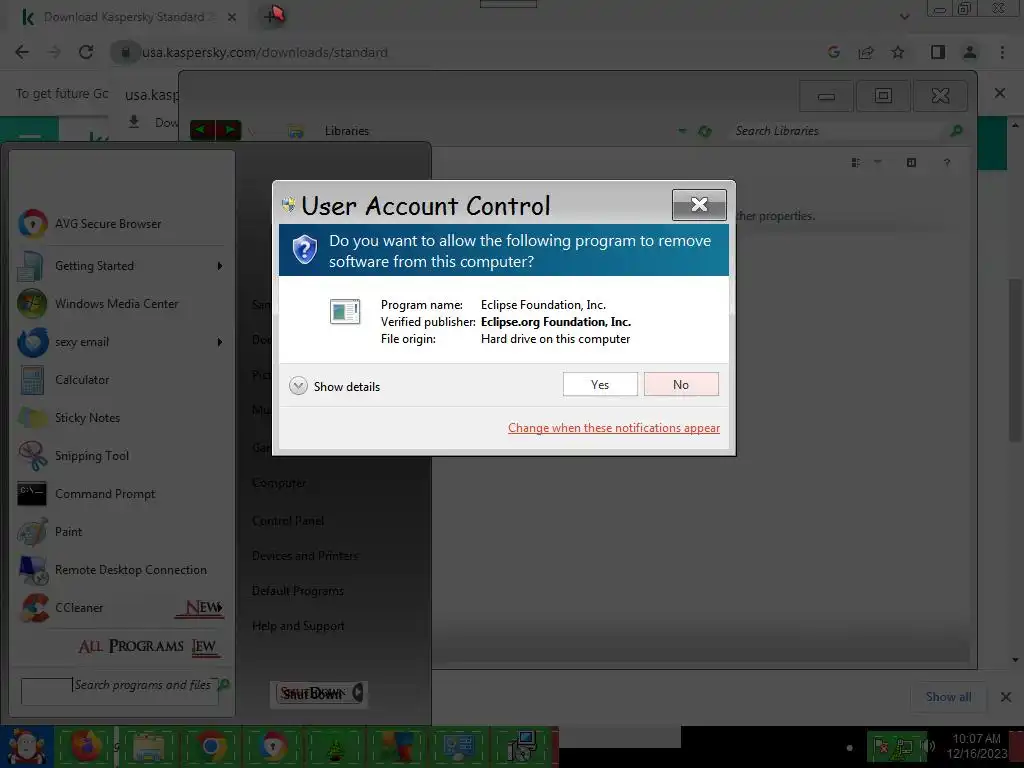The width and height of the screenshot is (1024, 768).
Task: Click the Calculator icon in Start menu
Action: [33, 379]
